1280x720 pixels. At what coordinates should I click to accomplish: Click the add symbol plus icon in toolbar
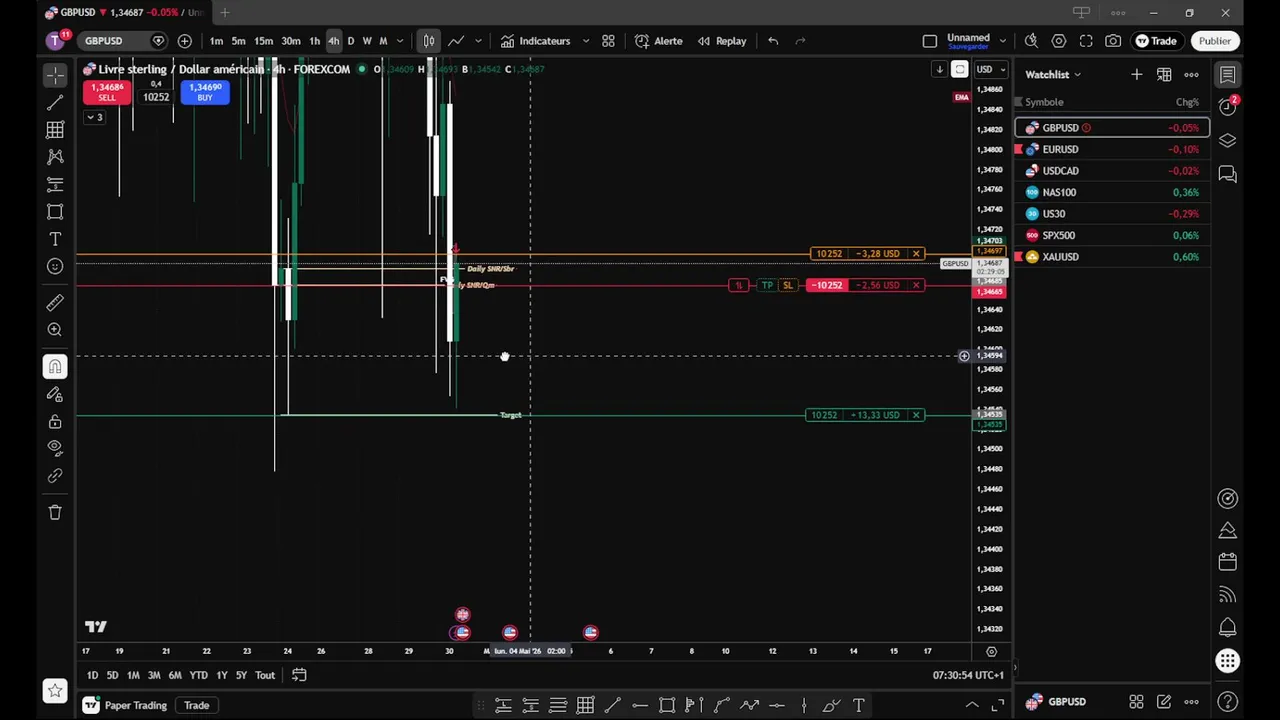point(184,41)
